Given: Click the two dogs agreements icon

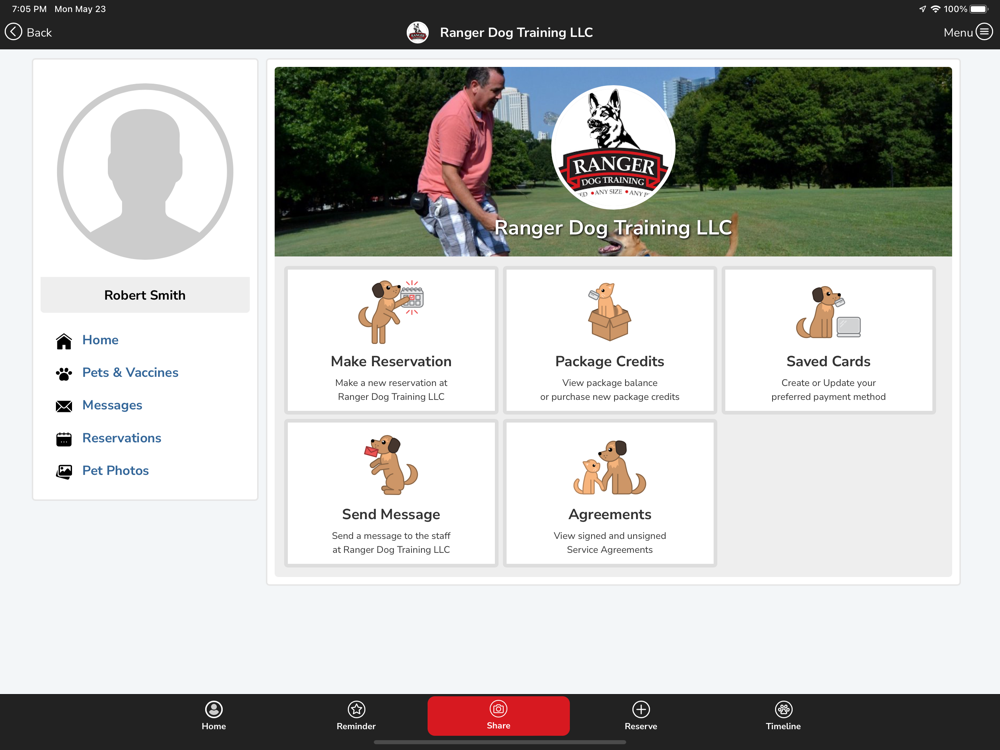Looking at the screenshot, I should (610, 467).
